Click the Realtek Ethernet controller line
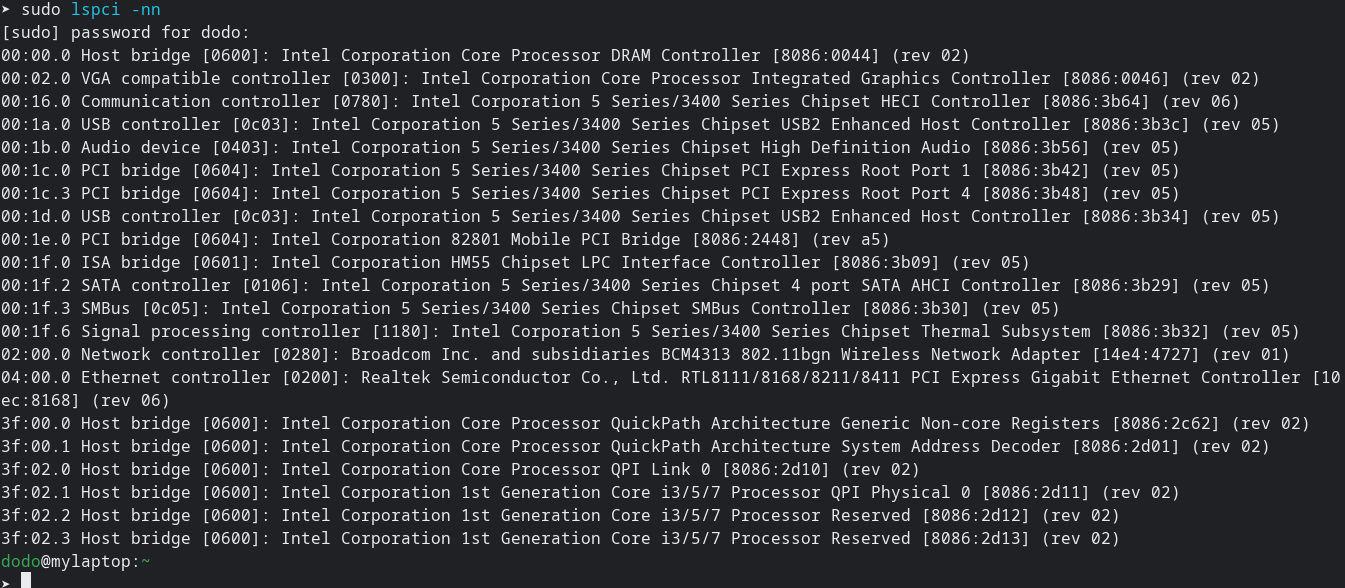The height and width of the screenshot is (588, 1345). point(660,377)
